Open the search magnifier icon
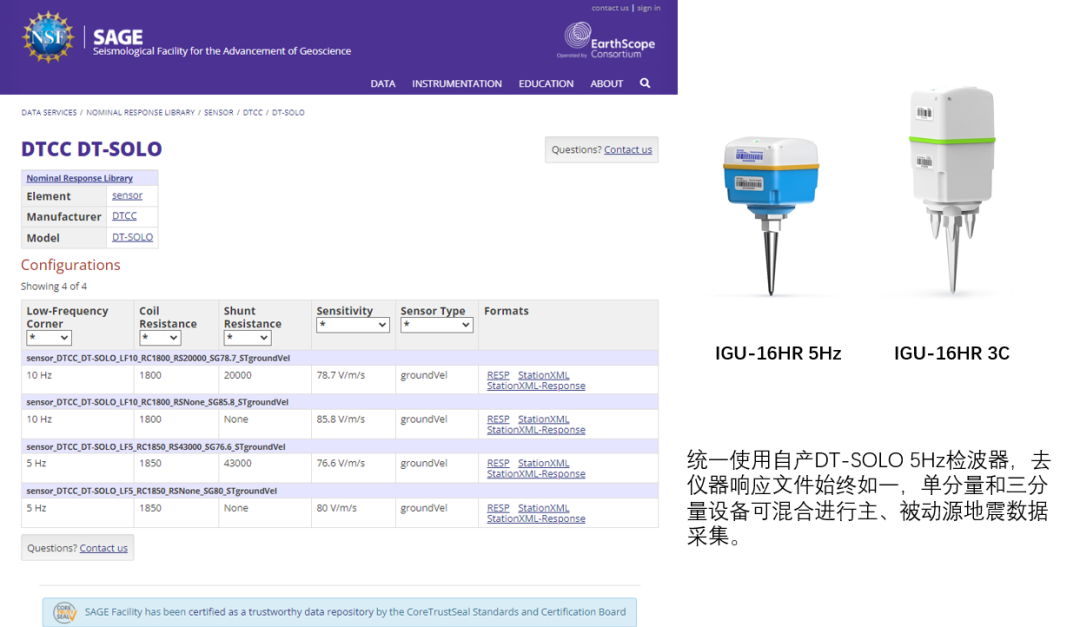Viewport: 1080px width, 627px height. click(645, 83)
